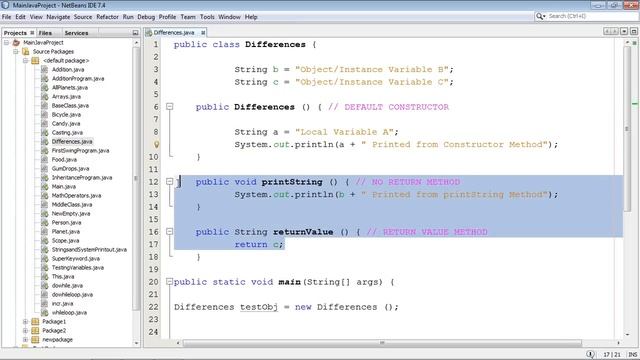The image size is (640, 360).
Task: Select SuperKeyword.java file
Action: (x=76, y=258)
